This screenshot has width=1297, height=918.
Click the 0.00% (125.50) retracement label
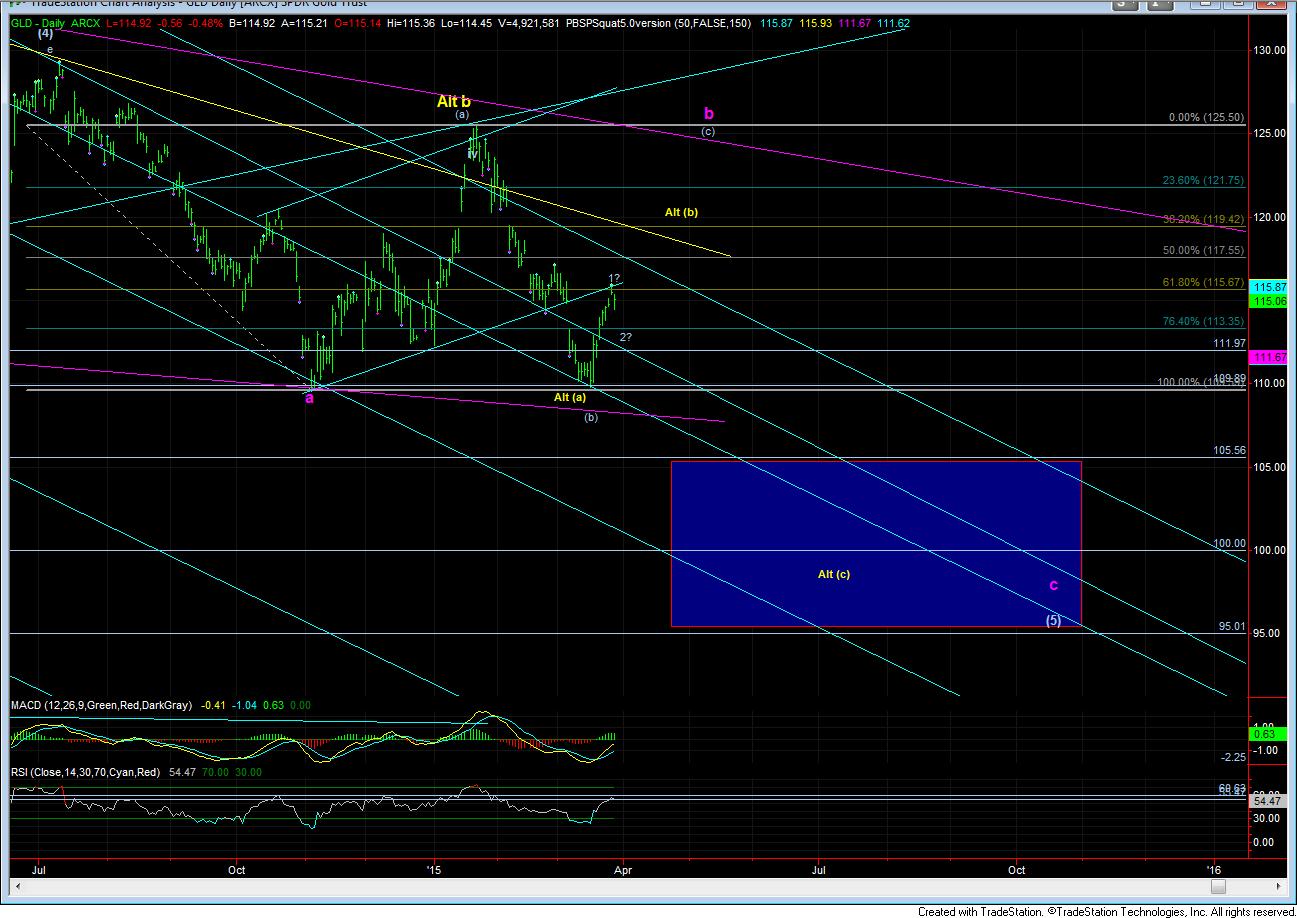(1204, 117)
